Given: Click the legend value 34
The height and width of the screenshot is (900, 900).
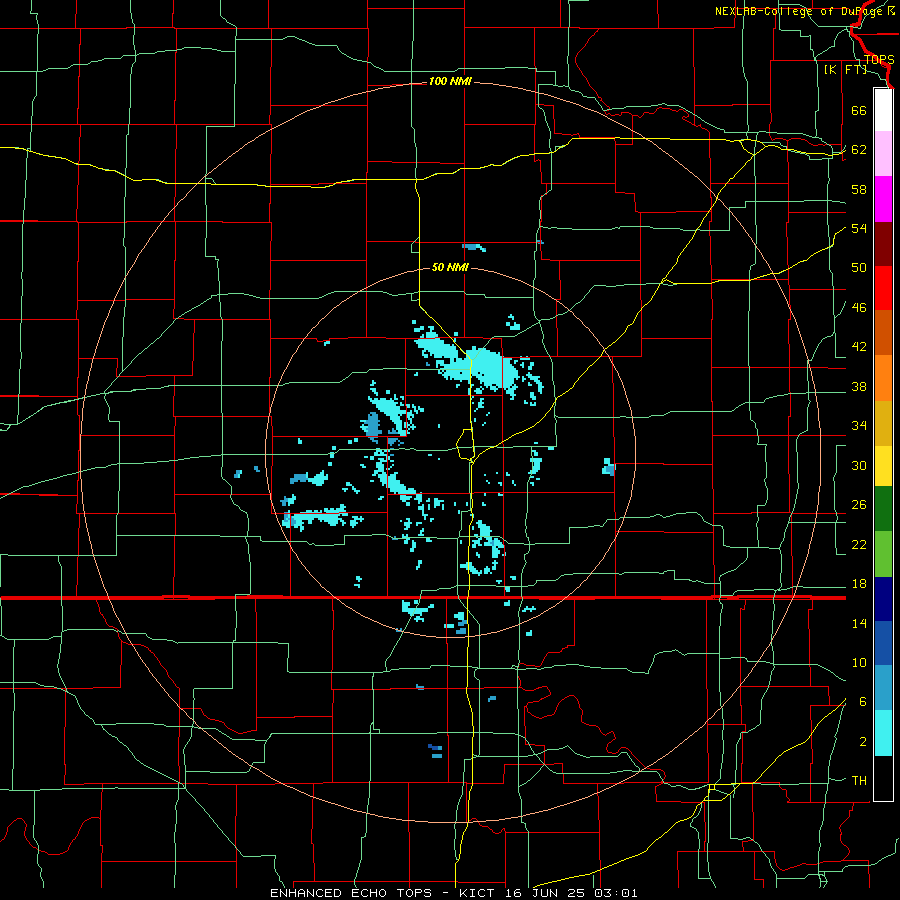Looking at the screenshot, I should coord(859,426).
